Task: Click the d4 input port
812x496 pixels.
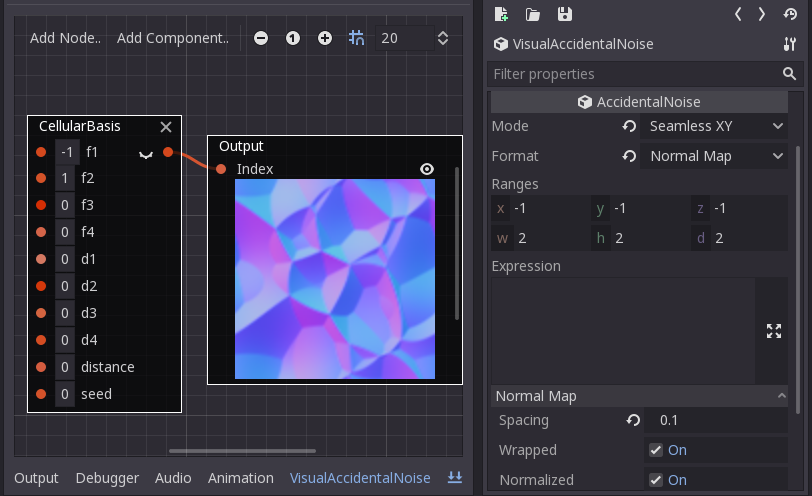Action: click(41, 340)
